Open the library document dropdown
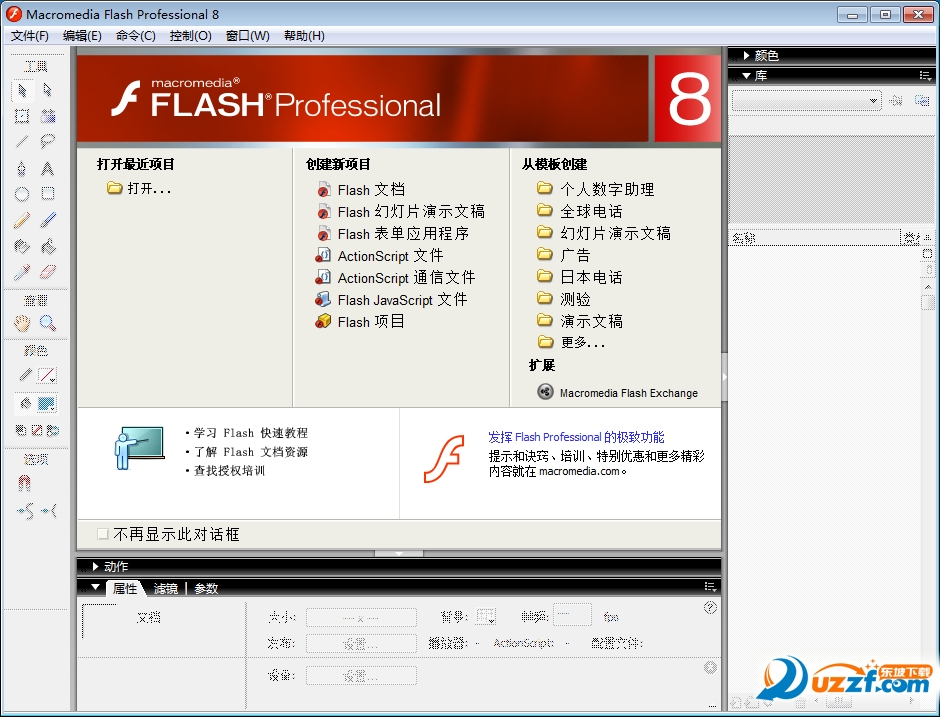Viewport: 940px width, 717px height. [x=806, y=101]
